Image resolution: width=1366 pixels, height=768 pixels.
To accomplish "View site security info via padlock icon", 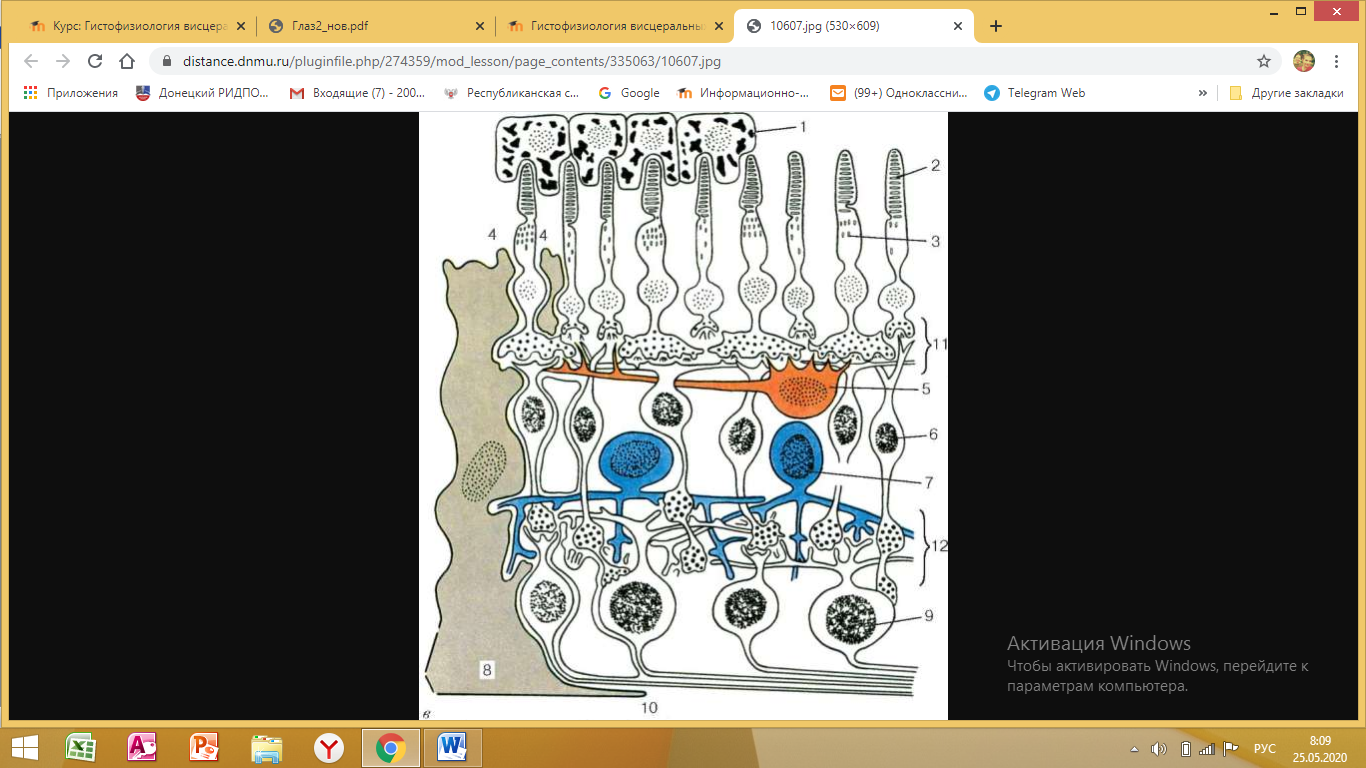I will (x=167, y=61).
